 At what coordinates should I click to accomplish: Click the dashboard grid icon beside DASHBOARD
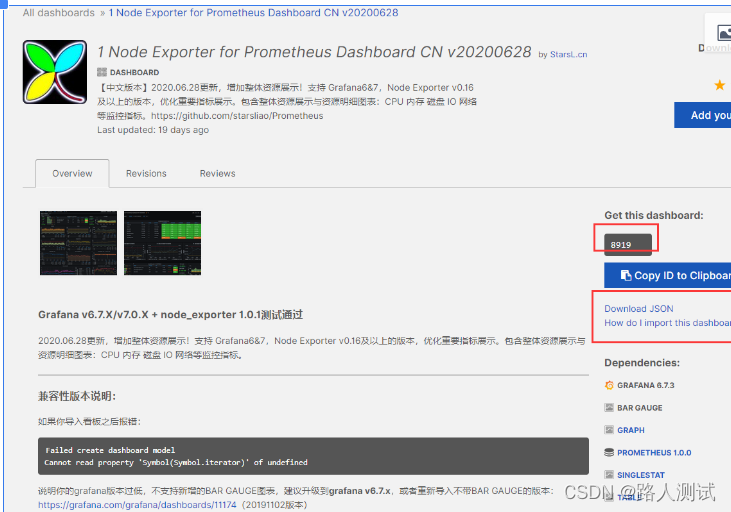tap(102, 72)
